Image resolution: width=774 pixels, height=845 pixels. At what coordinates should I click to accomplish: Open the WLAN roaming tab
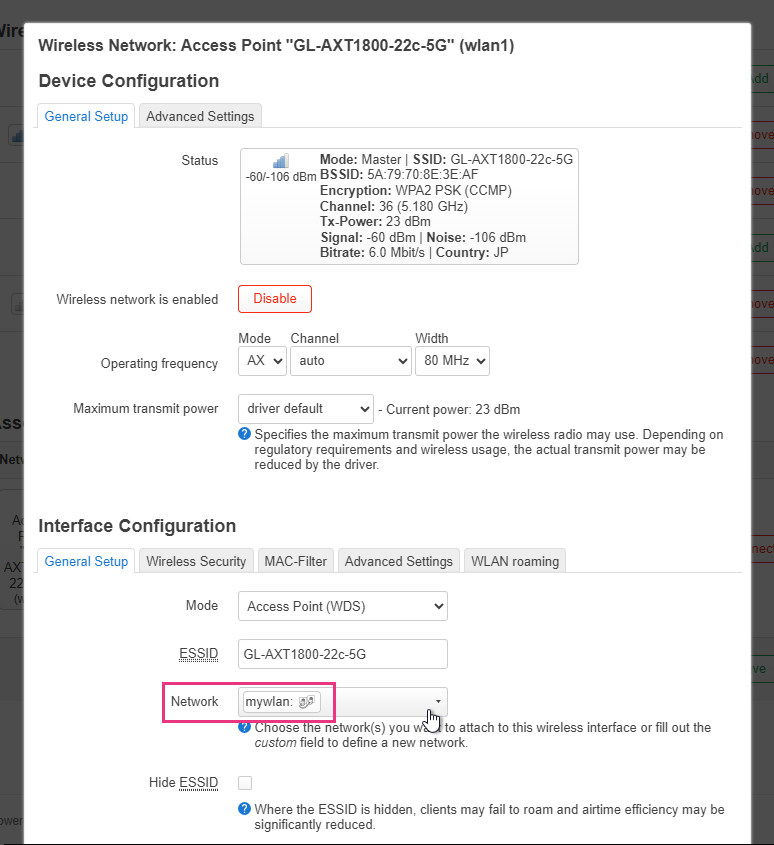(x=515, y=562)
